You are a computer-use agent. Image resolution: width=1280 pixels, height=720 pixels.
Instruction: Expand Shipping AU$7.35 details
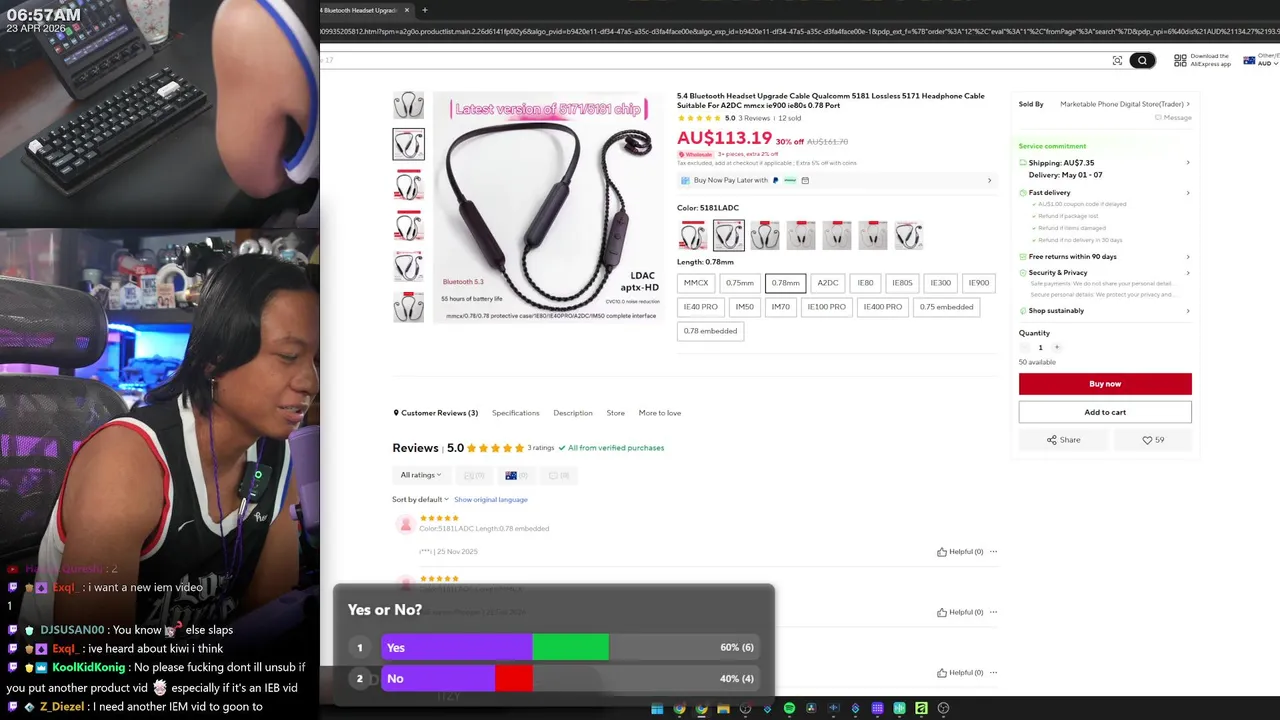click(x=1188, y=163)
